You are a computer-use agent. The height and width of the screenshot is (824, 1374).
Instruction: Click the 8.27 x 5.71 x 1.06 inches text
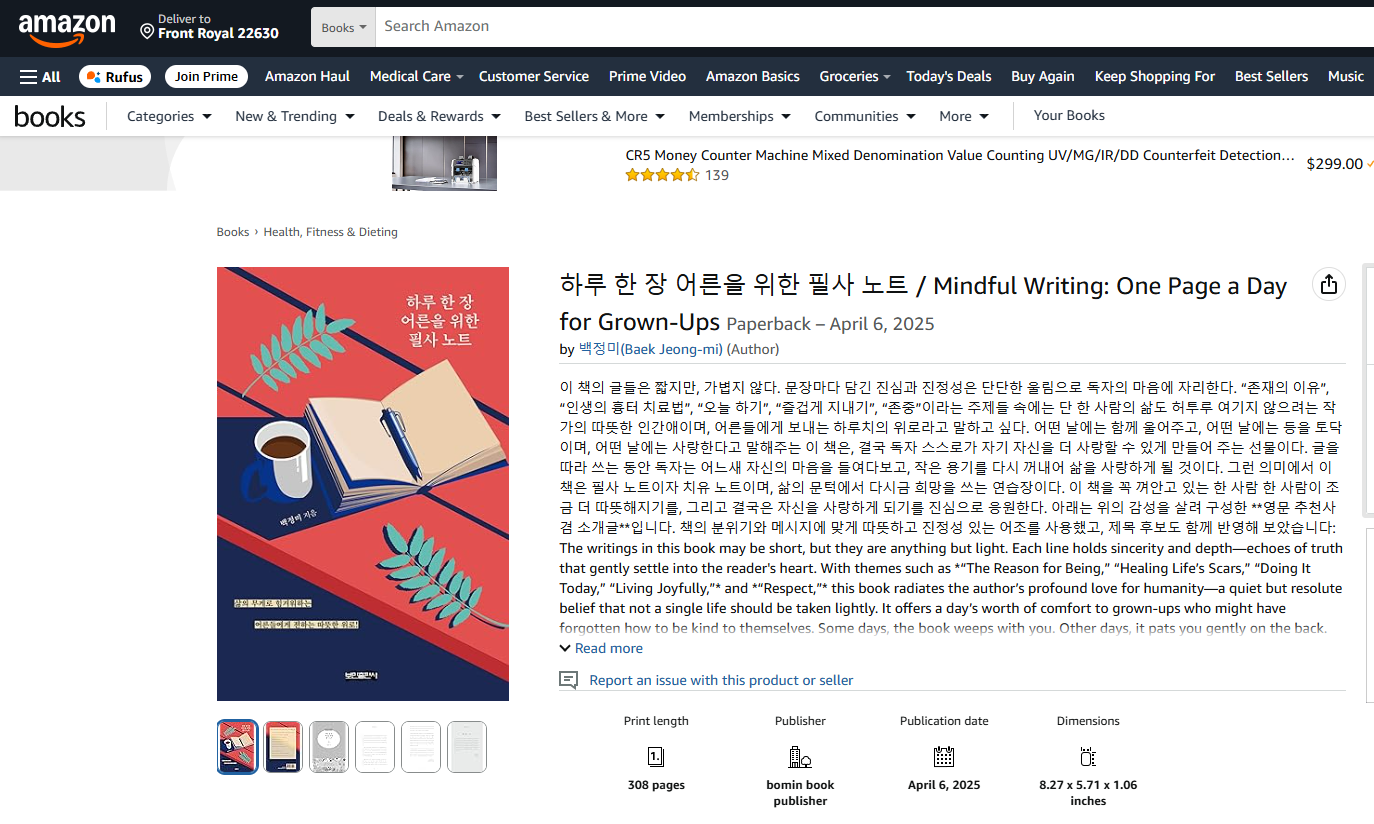[1088, 793]
